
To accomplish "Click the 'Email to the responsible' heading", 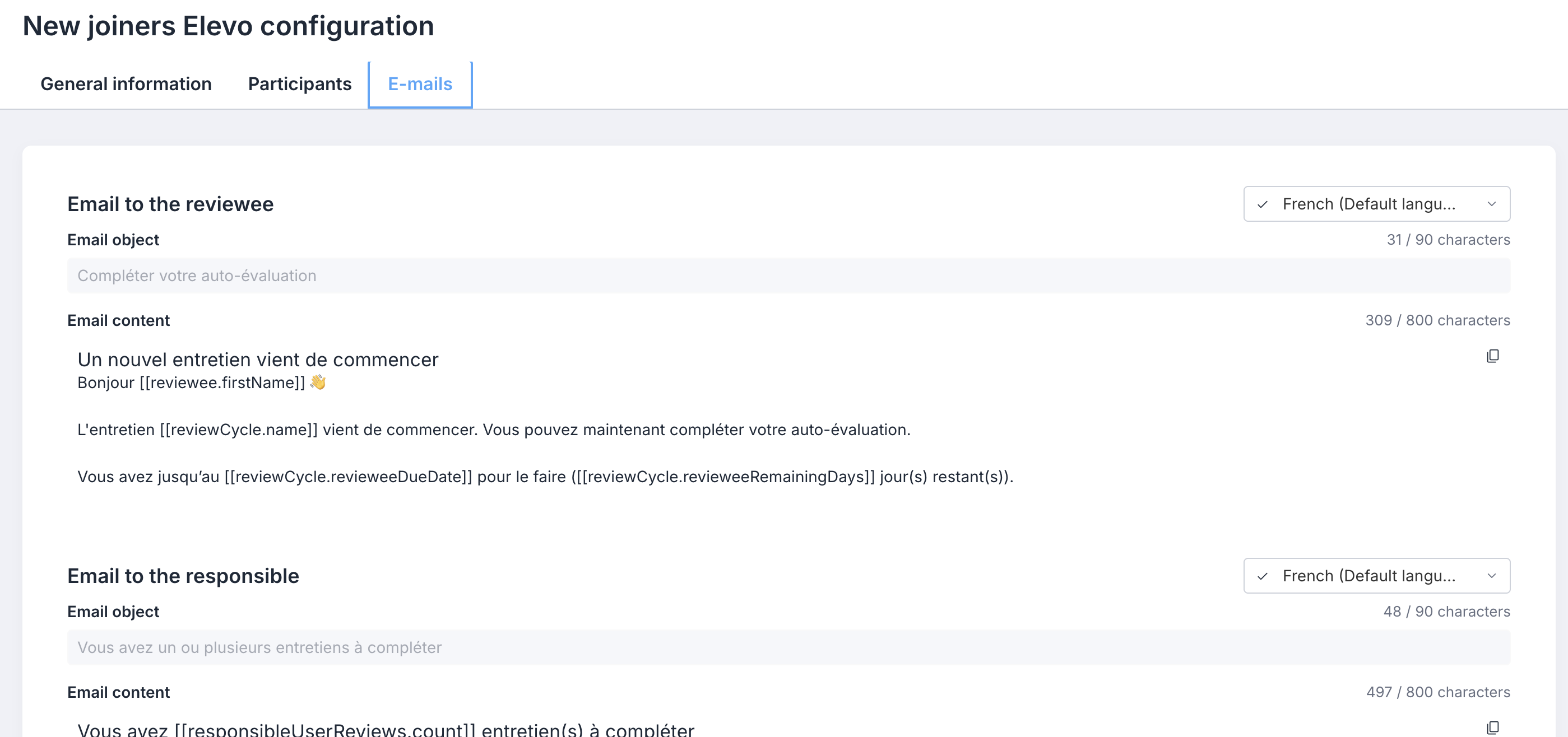I will [183, 575].
